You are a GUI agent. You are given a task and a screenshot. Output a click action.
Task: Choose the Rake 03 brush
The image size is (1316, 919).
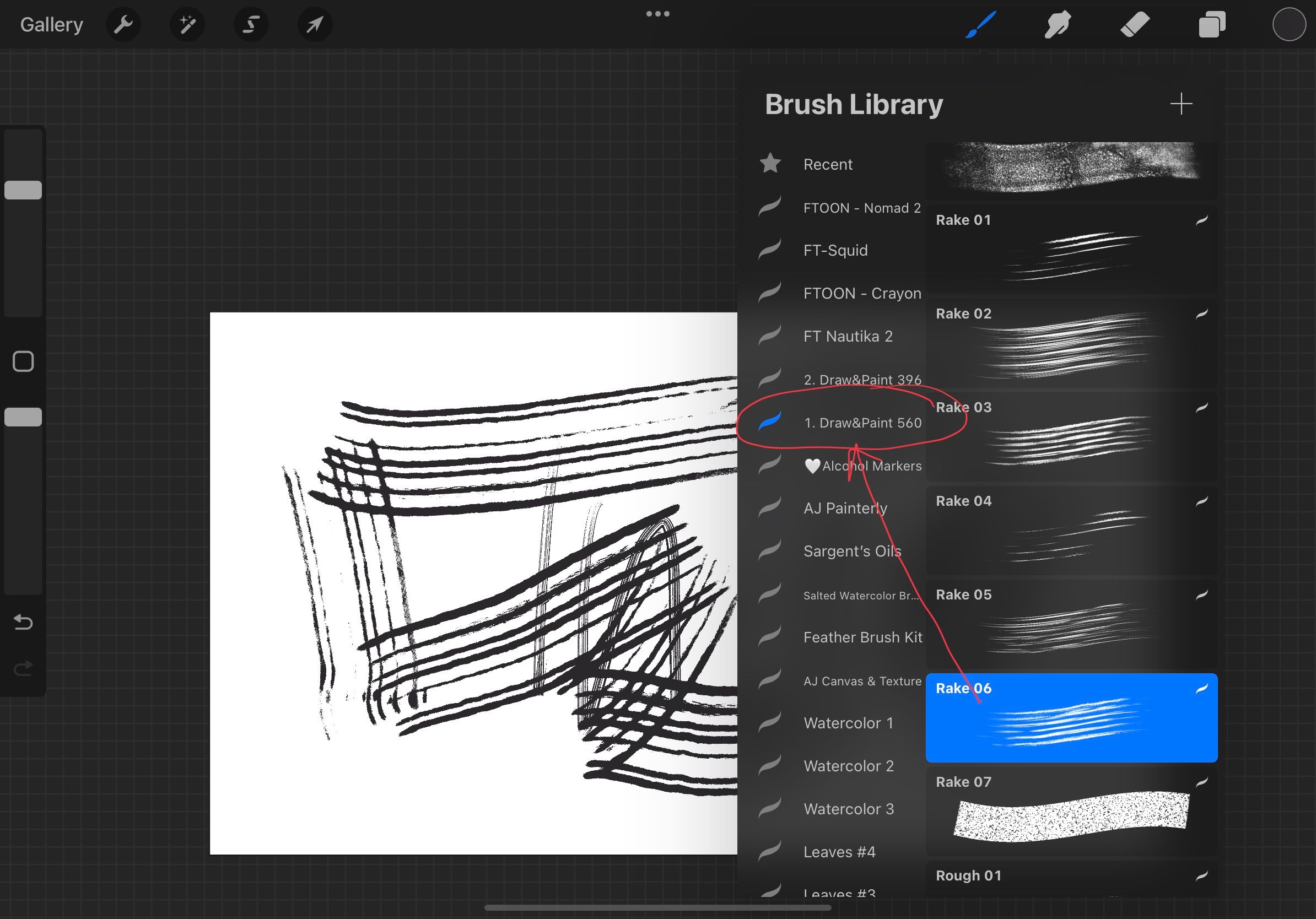click(1071, 436)
